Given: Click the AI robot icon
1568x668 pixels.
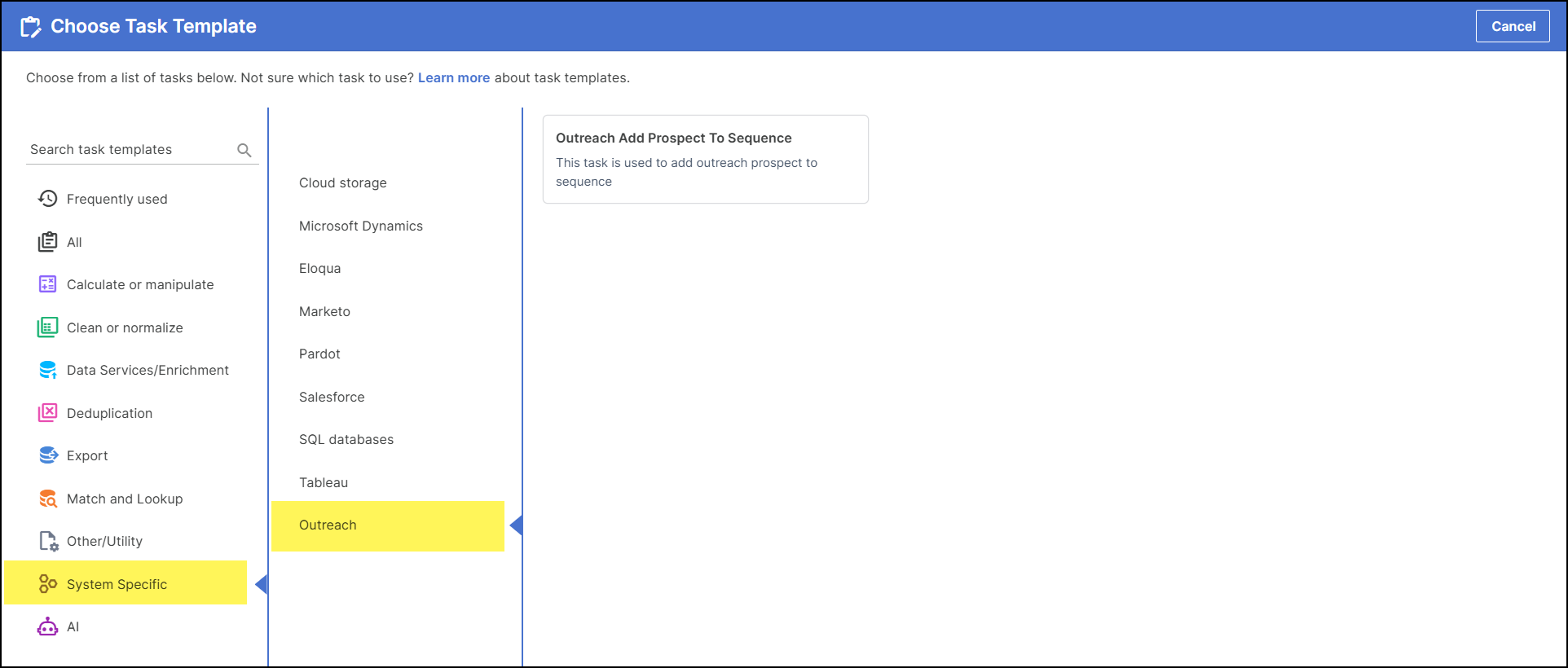Looking at the screenshot, I should tap(48, 626).
